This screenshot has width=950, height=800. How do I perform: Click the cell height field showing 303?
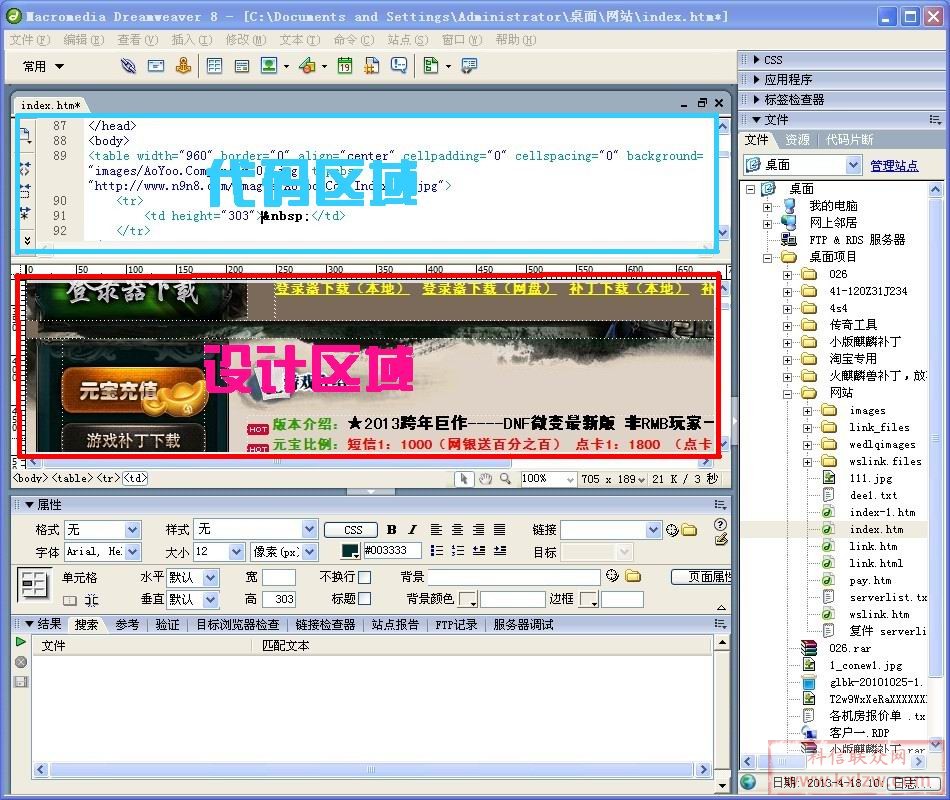click(279, 599)
